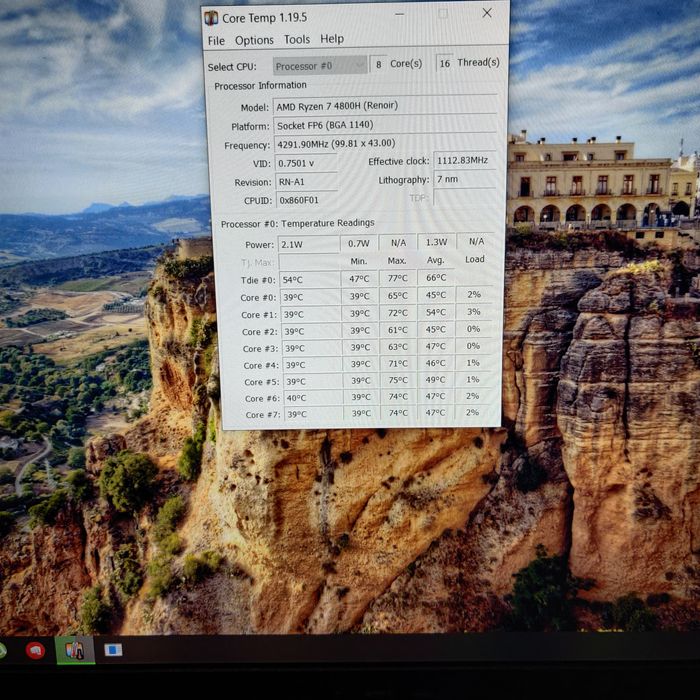Screen dimensions: 700x700
Task: Click Core #3 max temperature 63°C
Action: (398, 347)
